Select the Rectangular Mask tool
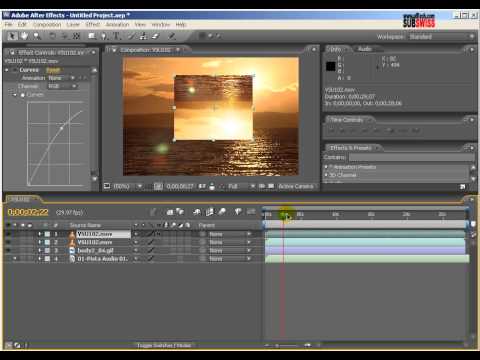Image resolution: width=480 pixels, height=360 pixels. click(92, 36)
